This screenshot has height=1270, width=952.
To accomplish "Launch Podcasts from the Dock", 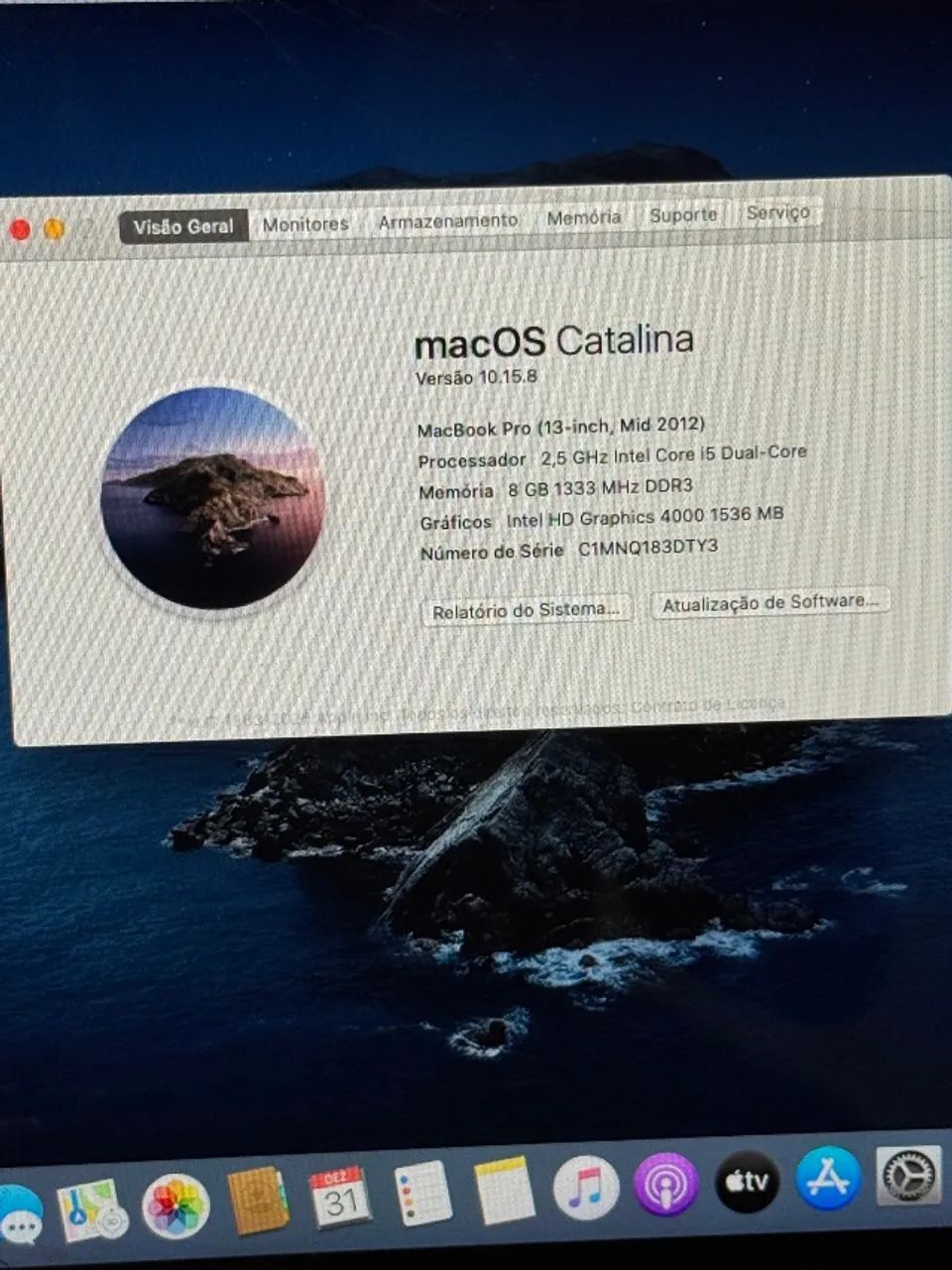I will (x=666, y=1184).
